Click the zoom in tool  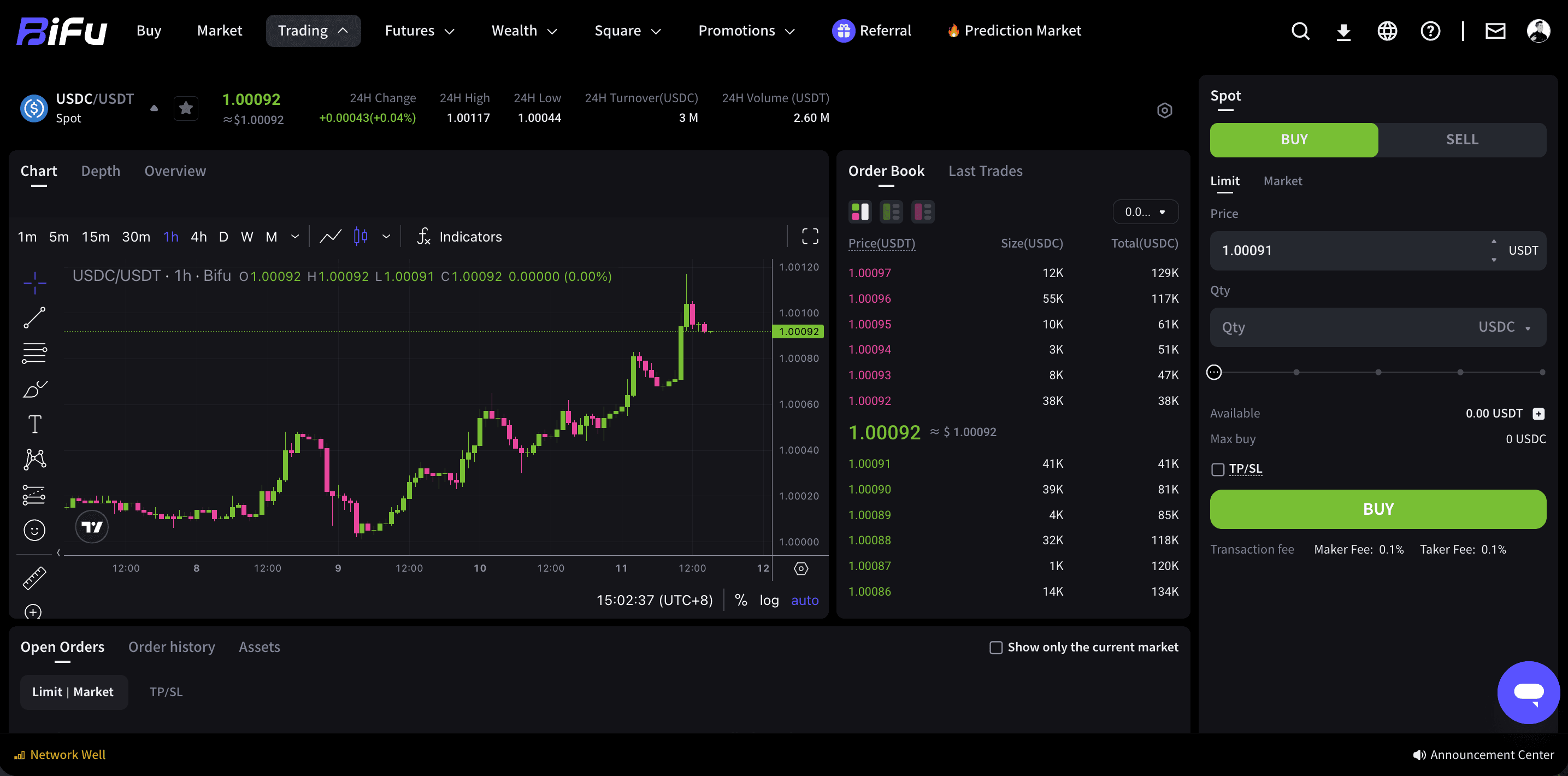pyautogui.click(x=33, y=612)
